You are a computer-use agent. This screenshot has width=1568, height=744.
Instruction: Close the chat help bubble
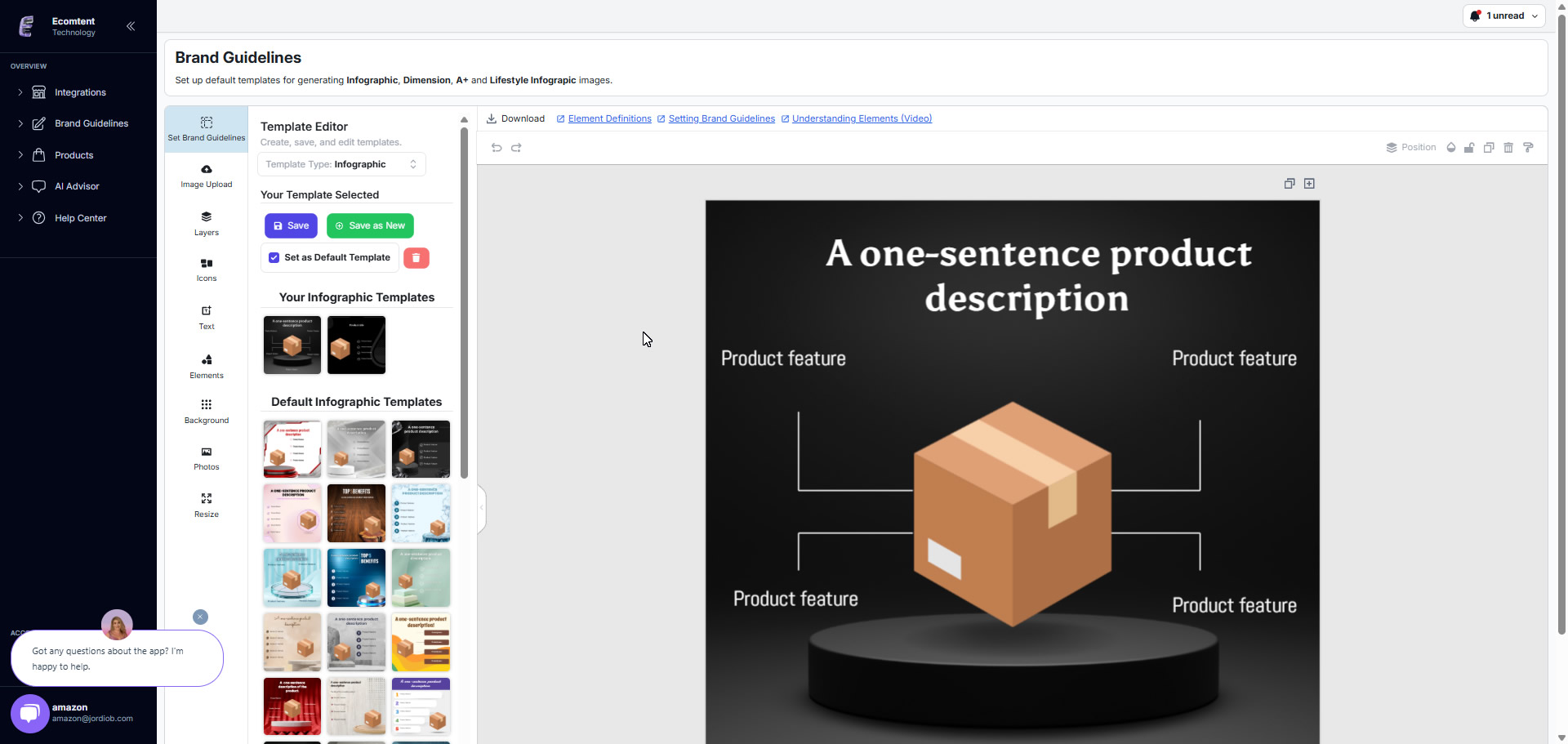(x=200, y=617)
